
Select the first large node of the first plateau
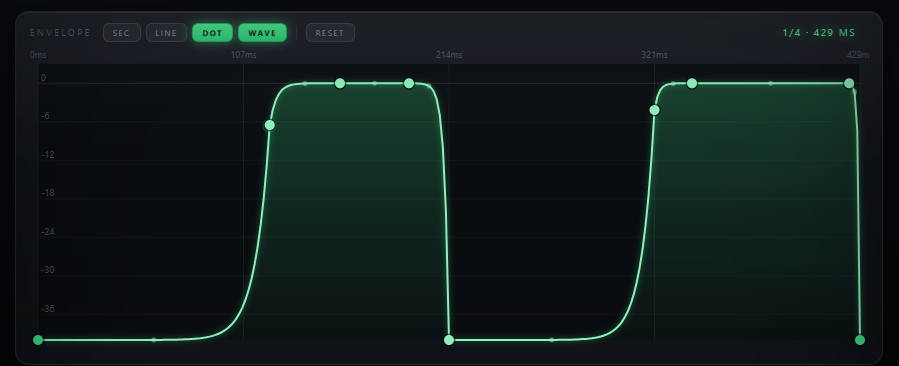[x=340, y=83]
